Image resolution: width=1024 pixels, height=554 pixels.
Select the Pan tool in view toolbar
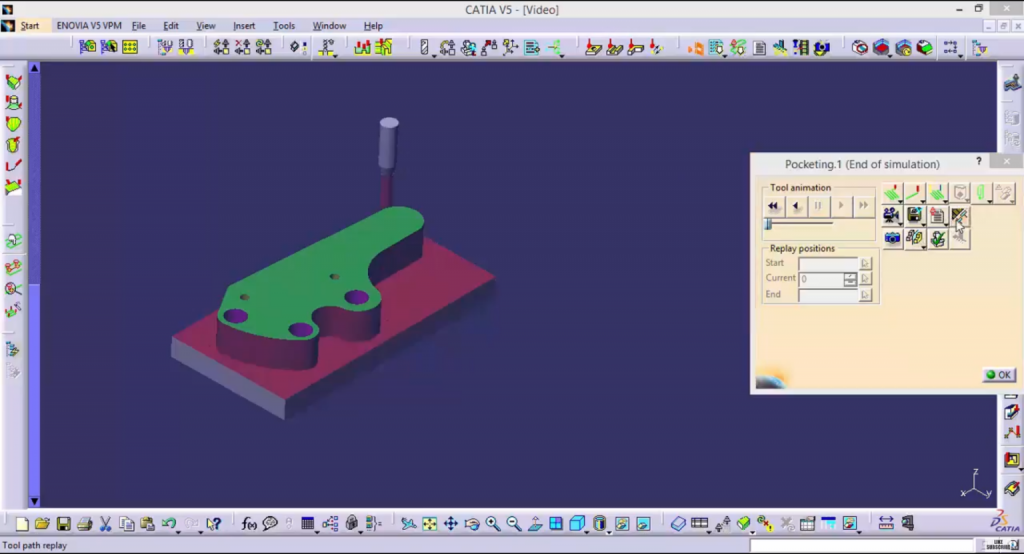pos(450,523)
